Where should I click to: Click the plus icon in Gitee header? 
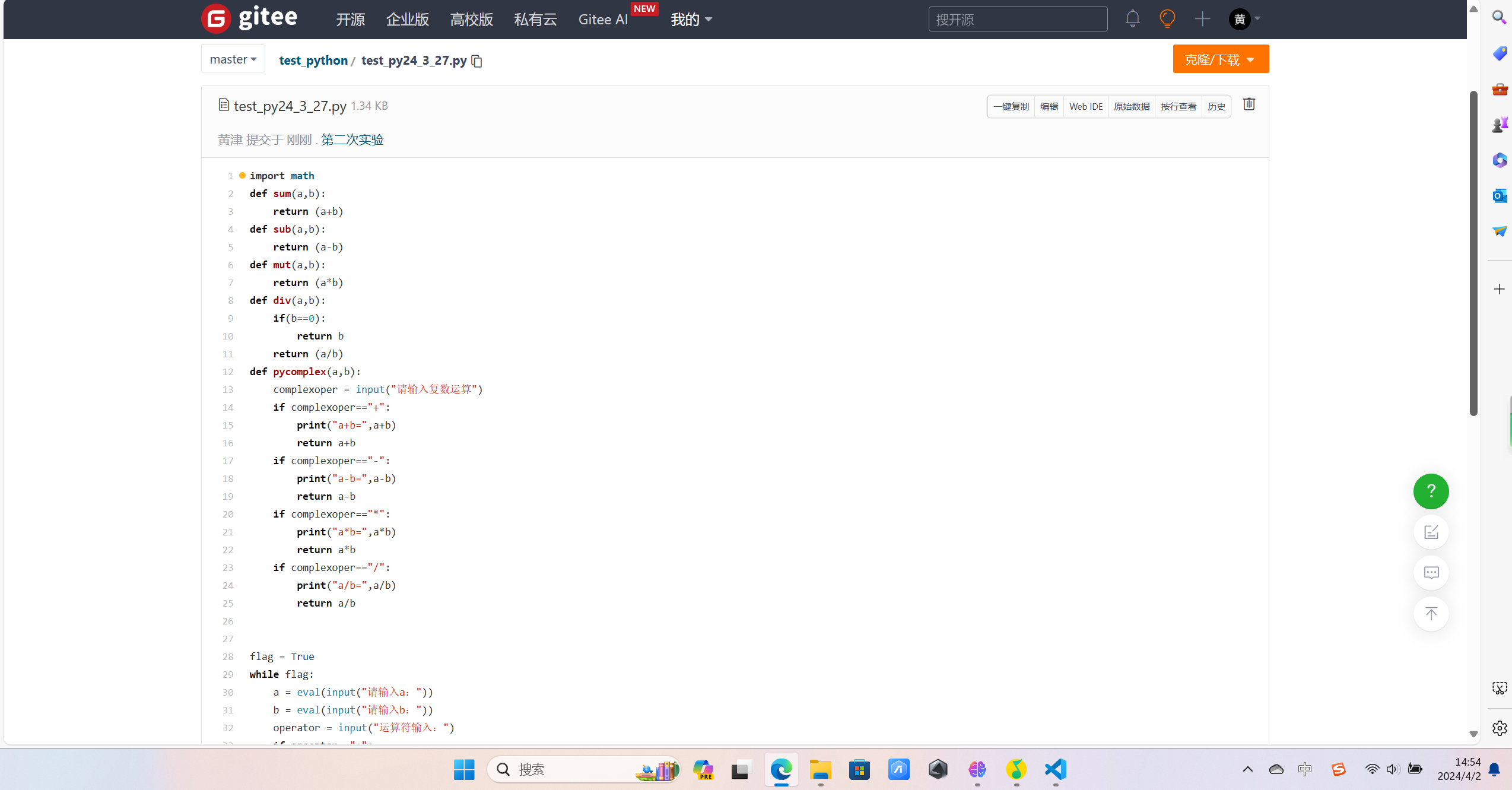[1202, 19]
